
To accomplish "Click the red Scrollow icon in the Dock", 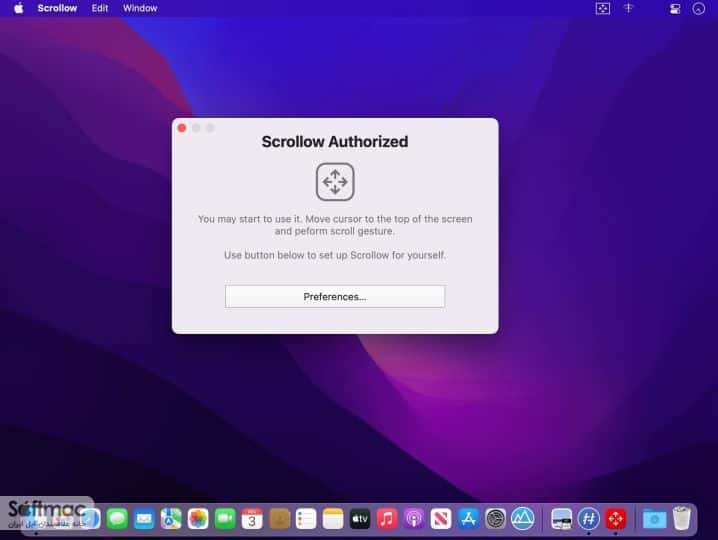I will point(615,519).
